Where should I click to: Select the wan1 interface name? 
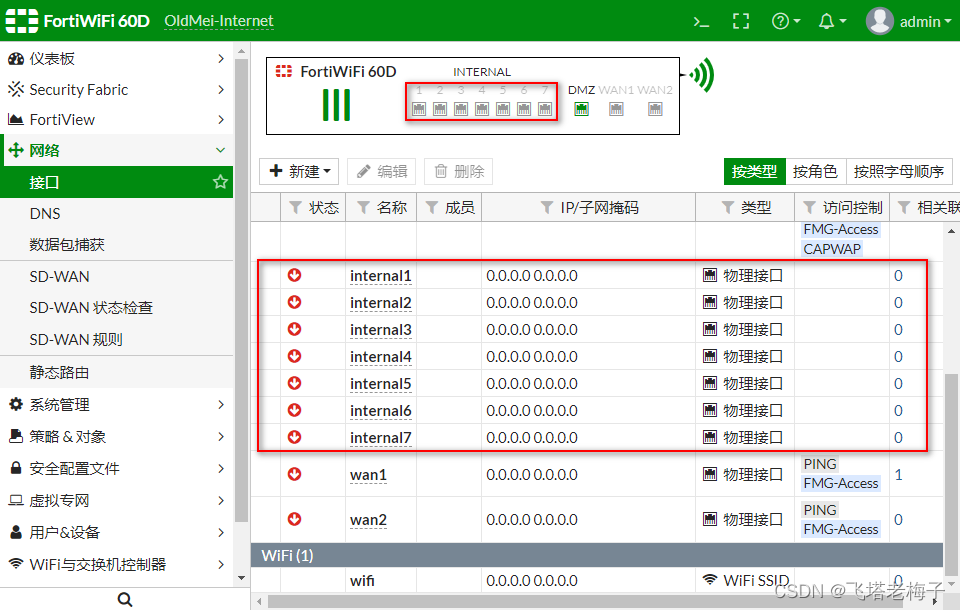(x=369, y=475)
